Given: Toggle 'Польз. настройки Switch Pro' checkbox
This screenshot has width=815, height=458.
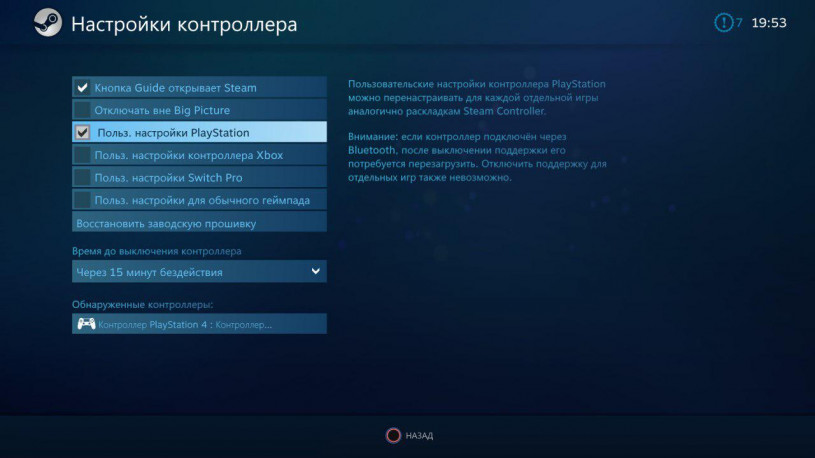Looking at the screenshot, I should click(x=83, y=177).
